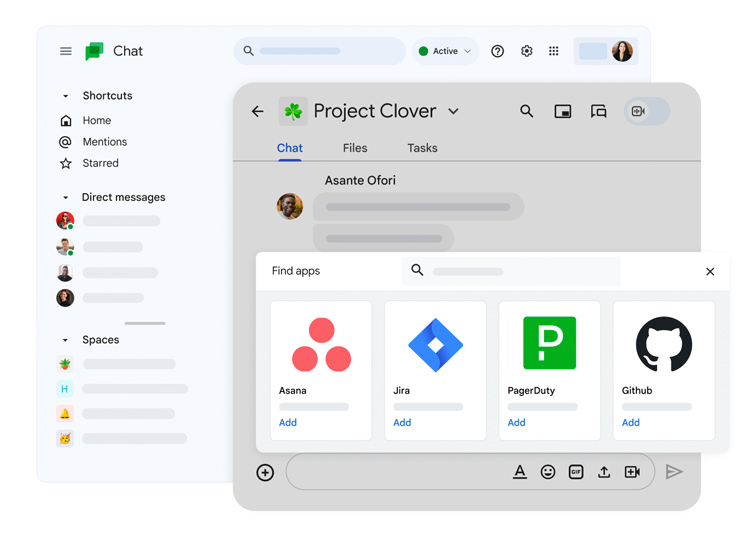The height and width of the screenshot is (548, 750).
Task: Click the Jira app logo
Action: [435, 345]
